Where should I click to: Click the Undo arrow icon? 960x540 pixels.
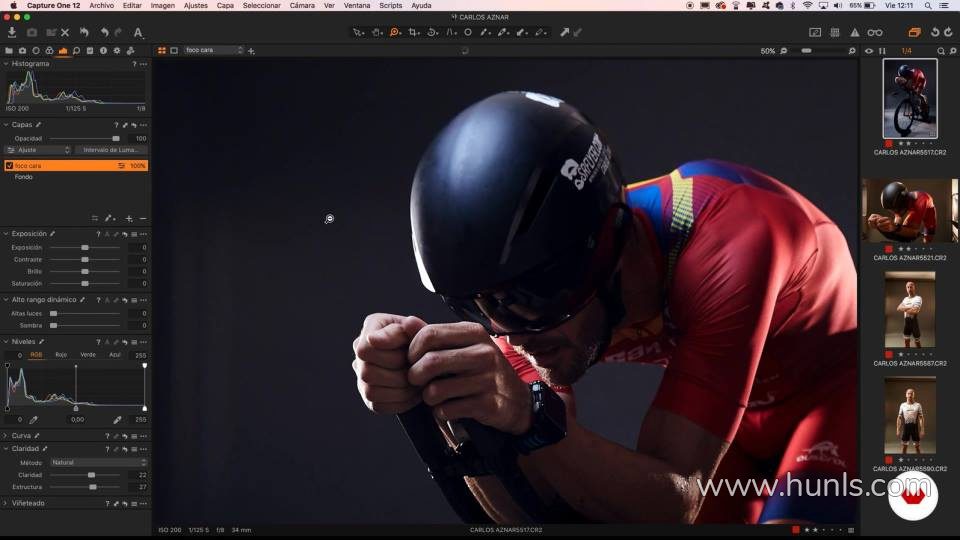(105, 32)
